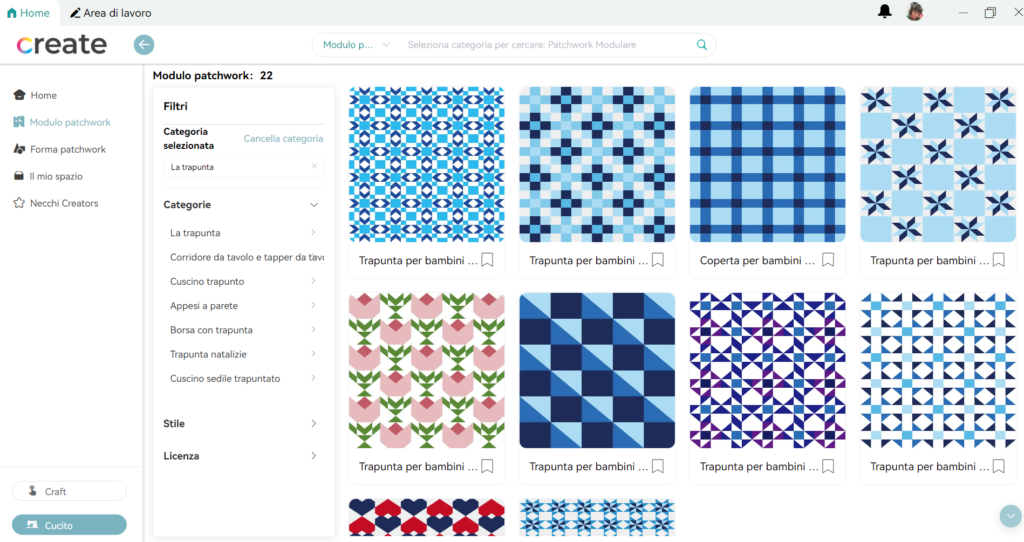Click into the search category input field
This screenshot has height=542, width=1024.
540,45
